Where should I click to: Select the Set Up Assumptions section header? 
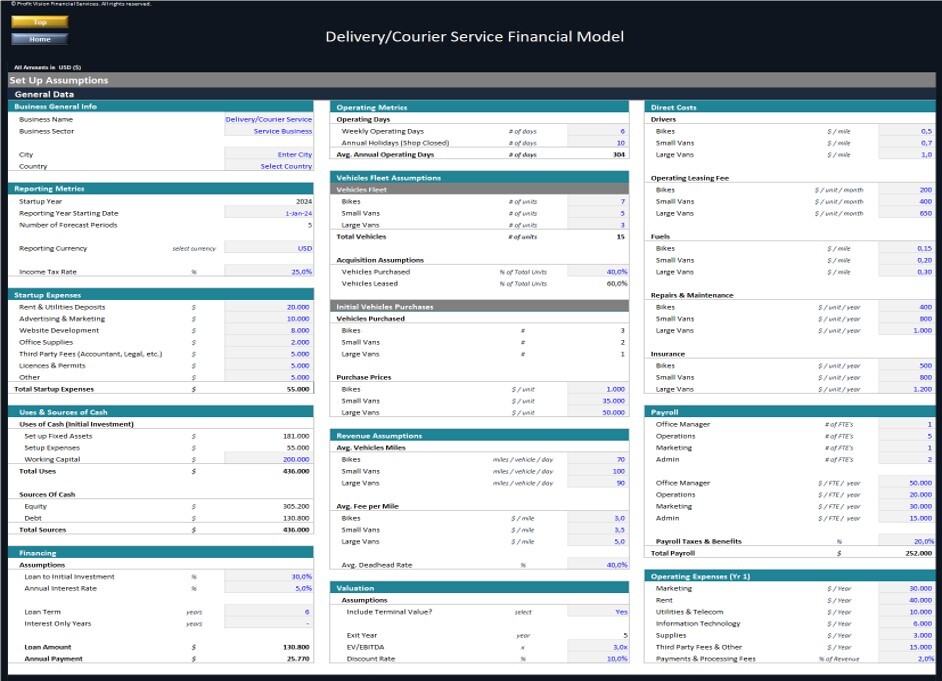pyautogui.click(x=472, y=80)
